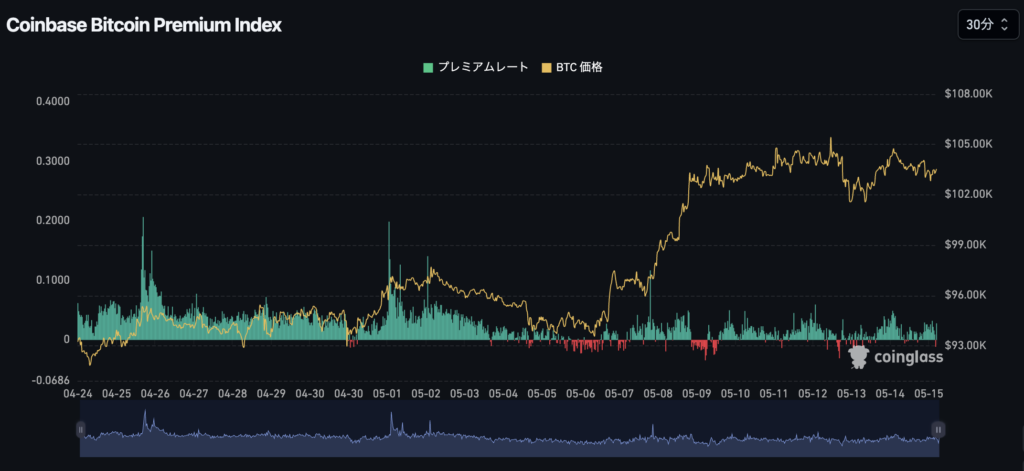The width and height of the screenshot is (1024, 471).
Task: Click the Coinbase Bitcoin Premium Index title
Action: (x=144, y=25)
